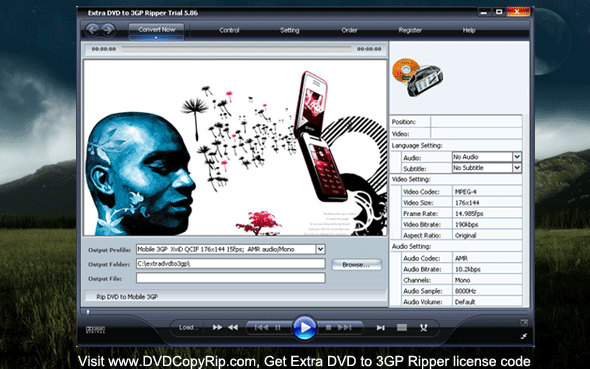
Task: Click the forward arrow navigation icon
Action: coord(108,30)
